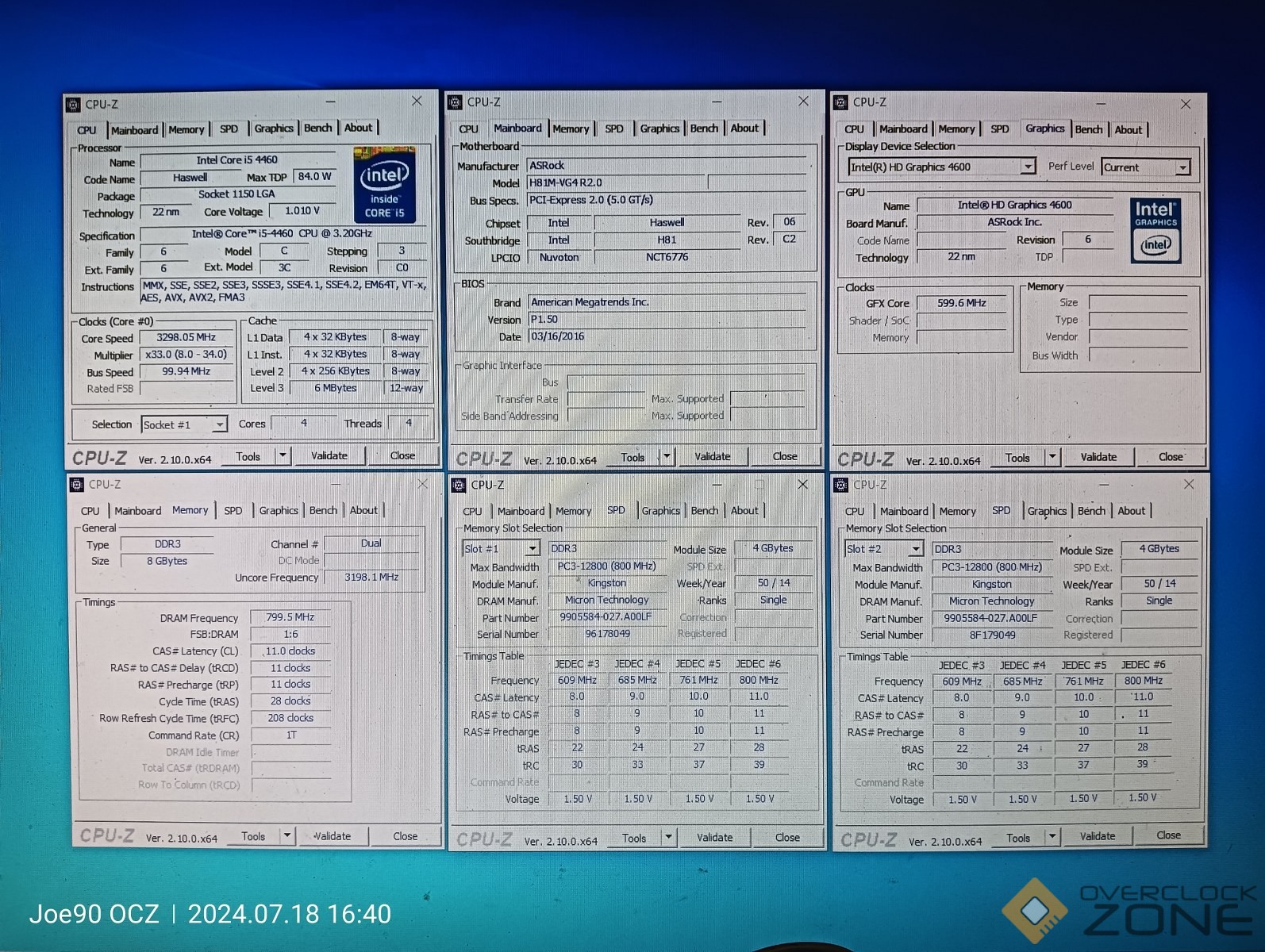The width and height of the screenshot is (1265, 952).
Task: Click Serial Number 8F179049 field
Action: 992,635
